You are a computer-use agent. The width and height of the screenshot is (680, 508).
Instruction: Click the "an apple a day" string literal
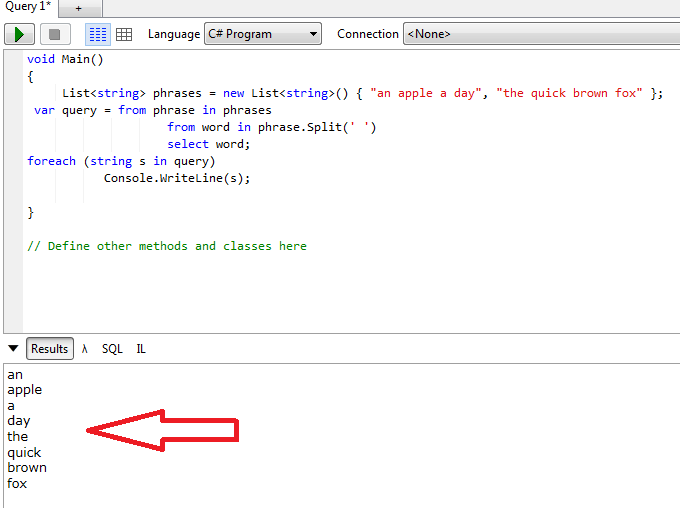click(426, 93)
